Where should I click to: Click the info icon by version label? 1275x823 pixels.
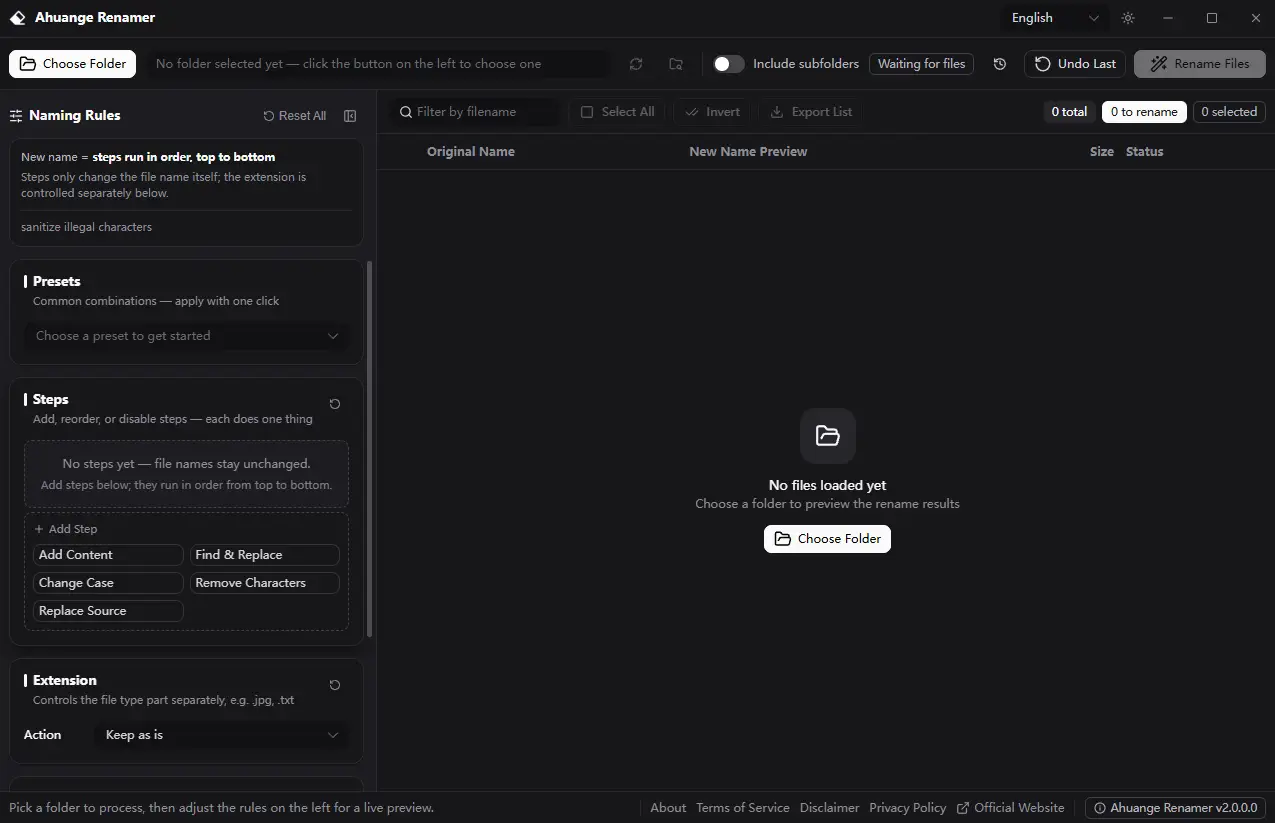click(1100, 808)
